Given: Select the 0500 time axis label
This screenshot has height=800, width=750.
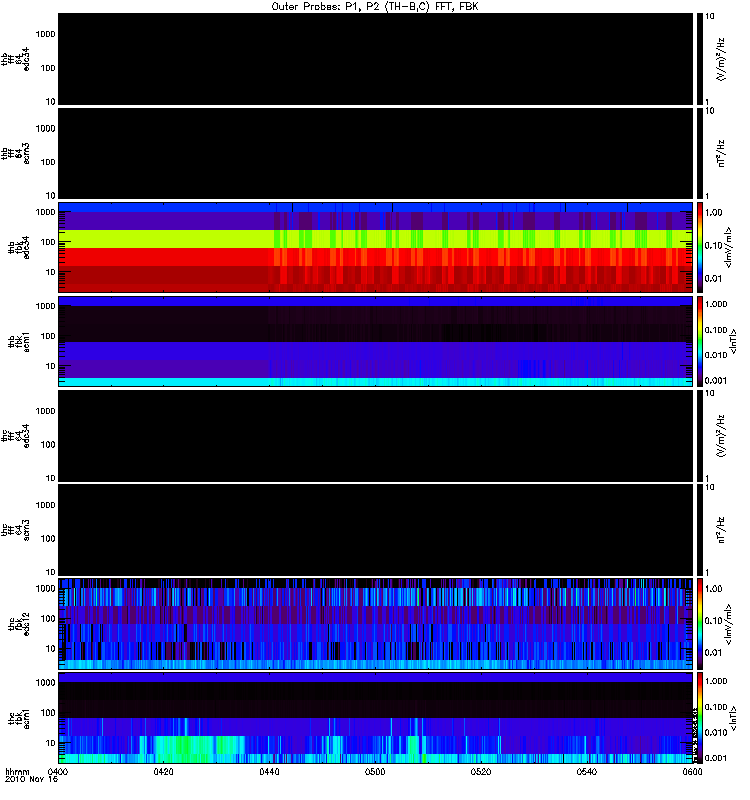Looking at the screenshot, I should (375, 771).
